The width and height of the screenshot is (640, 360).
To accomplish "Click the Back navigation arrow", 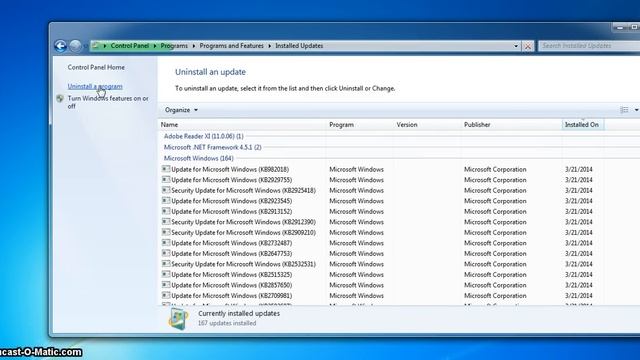I will pyautogui.click(x=60, y=46).
